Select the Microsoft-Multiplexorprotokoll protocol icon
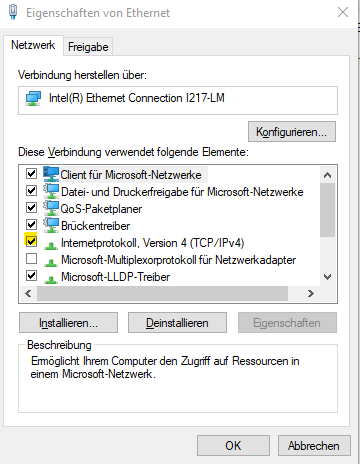Viewport: 360px width, 464px height. (x=51, y=263)
